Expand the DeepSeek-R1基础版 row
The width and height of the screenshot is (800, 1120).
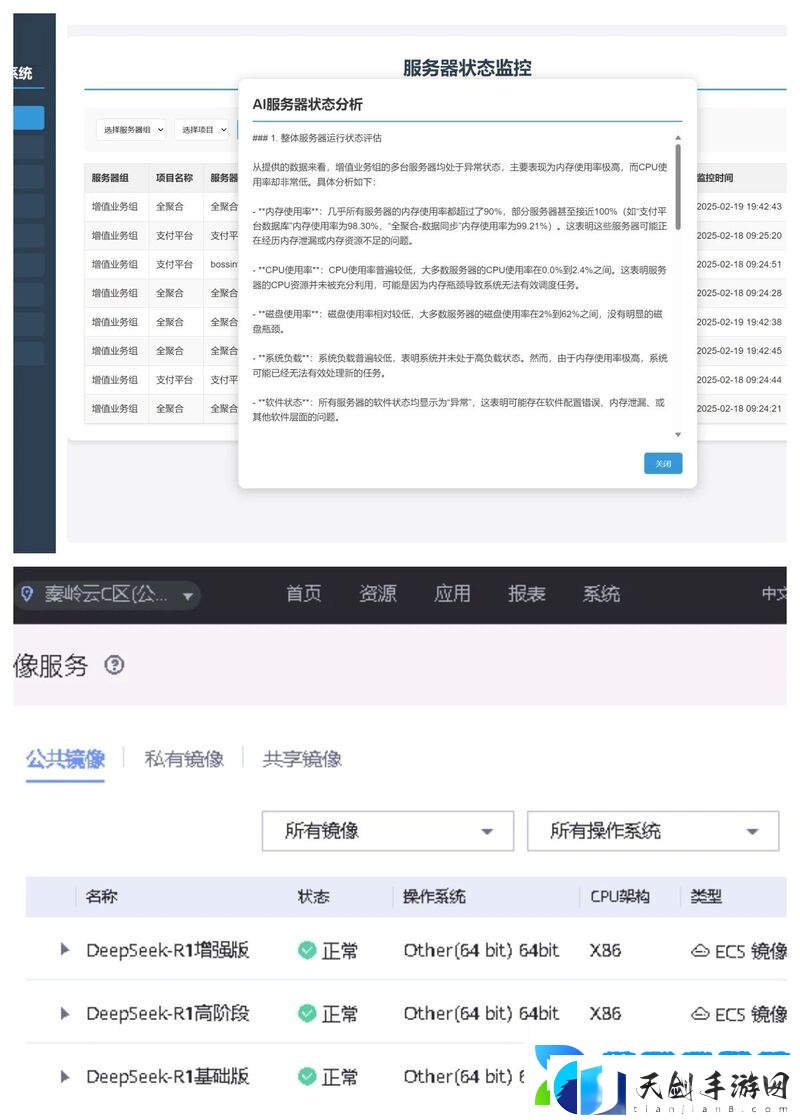(x=65, y=1076)
